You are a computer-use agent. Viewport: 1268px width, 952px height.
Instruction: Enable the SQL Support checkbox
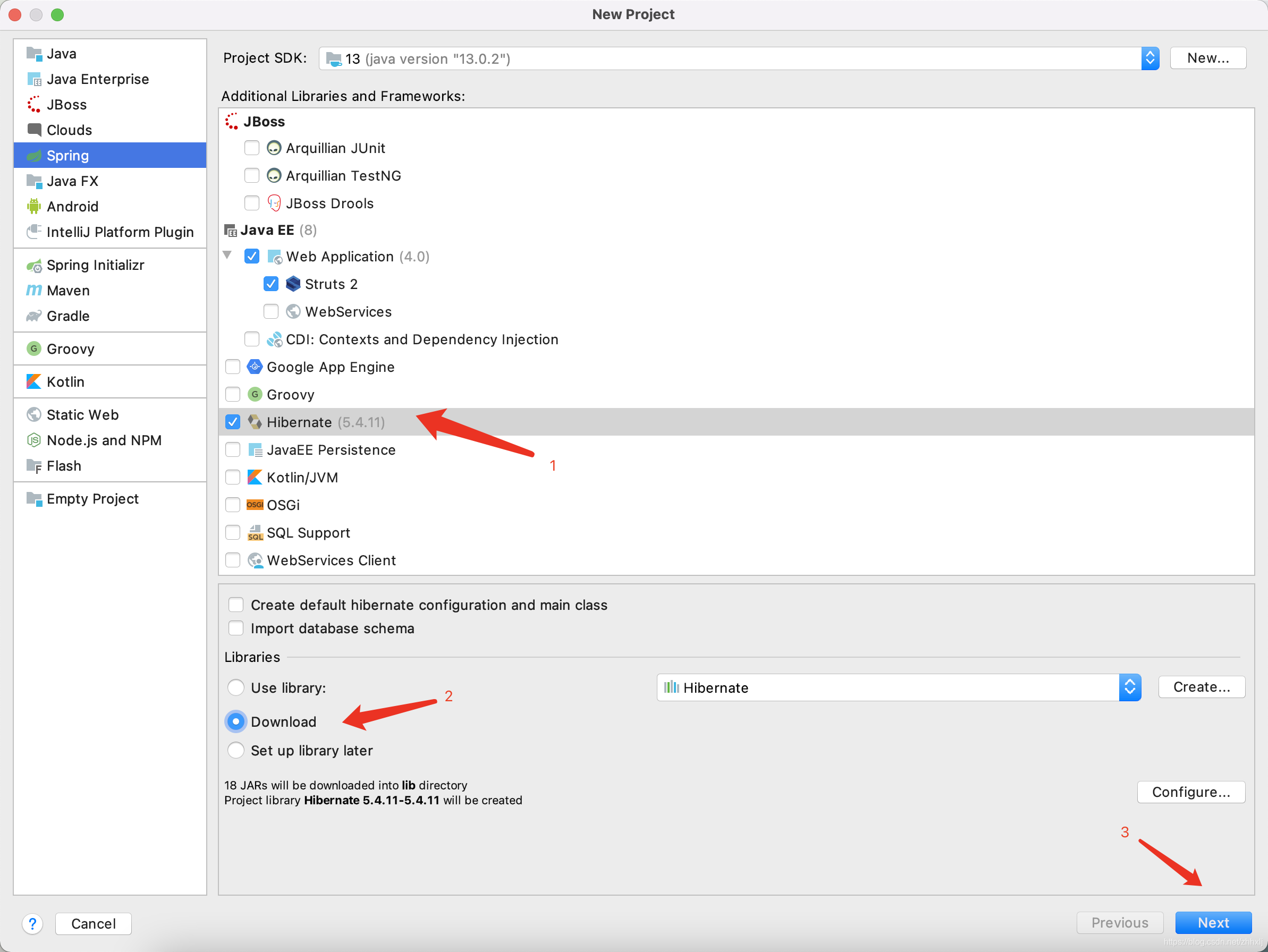coord(233,532)
